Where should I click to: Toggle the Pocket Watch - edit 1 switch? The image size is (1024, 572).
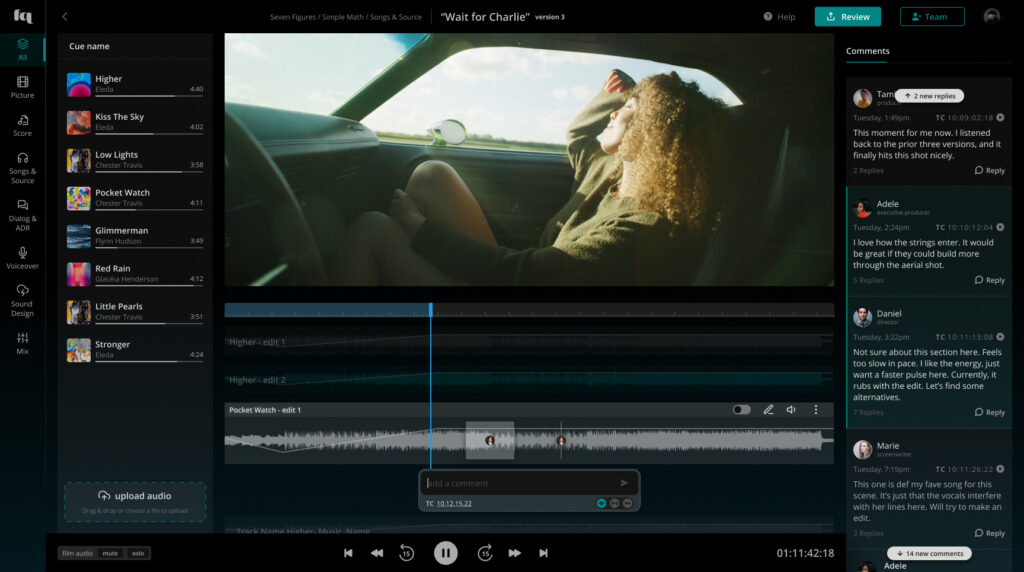click(741, 410)
